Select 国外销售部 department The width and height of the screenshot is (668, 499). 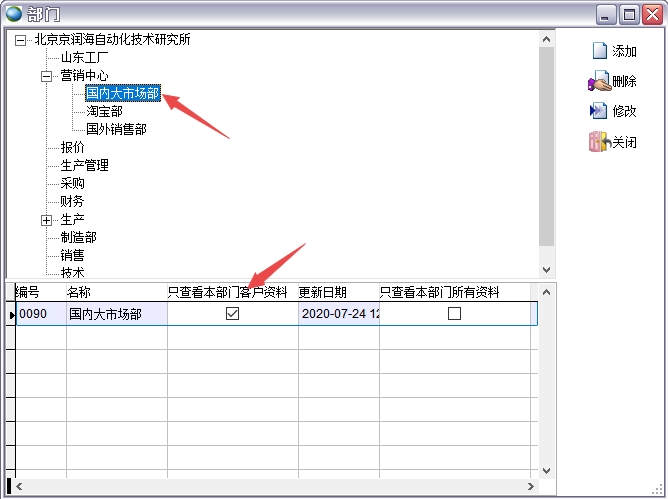click(x=116, y=129)
